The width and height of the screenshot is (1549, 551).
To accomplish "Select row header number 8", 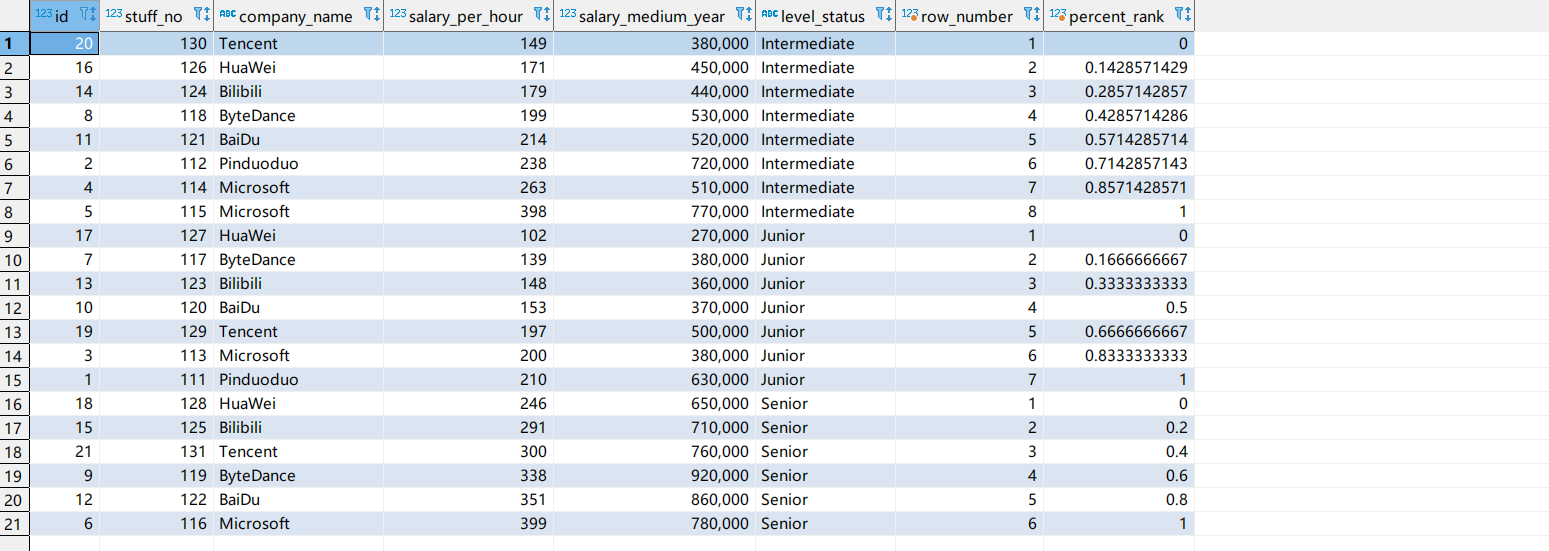I will 15,211.
